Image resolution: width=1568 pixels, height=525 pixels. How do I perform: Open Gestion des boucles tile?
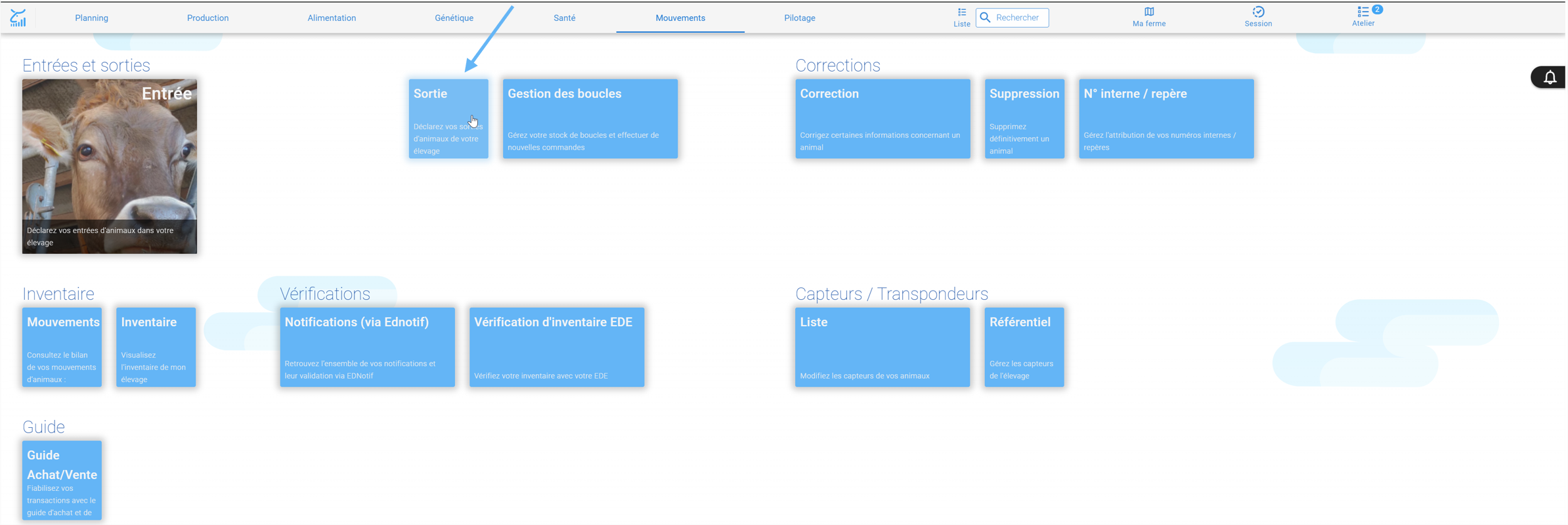pyautogui.click(x=590, y=119)
